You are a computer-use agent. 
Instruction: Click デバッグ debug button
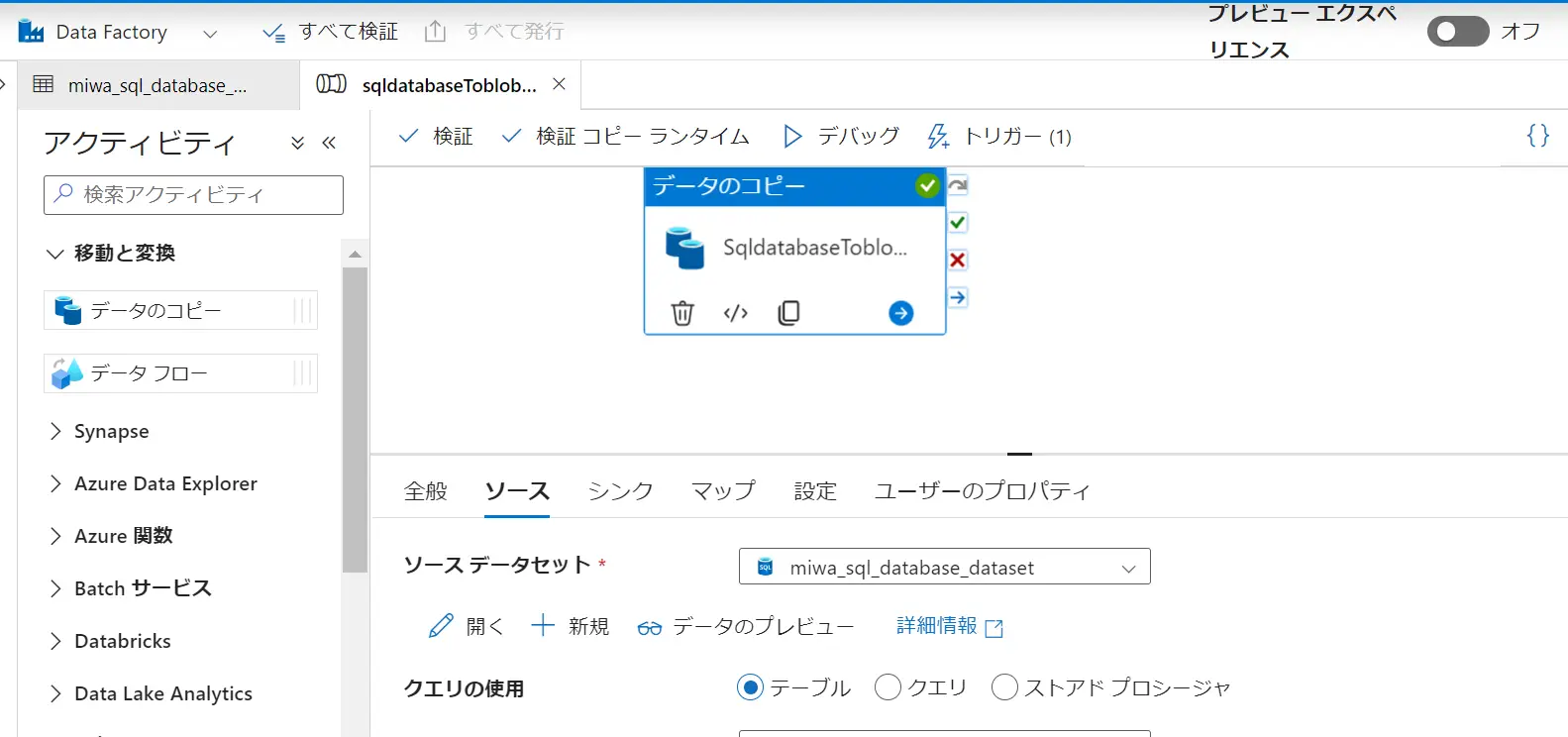(x=841, y=137)
